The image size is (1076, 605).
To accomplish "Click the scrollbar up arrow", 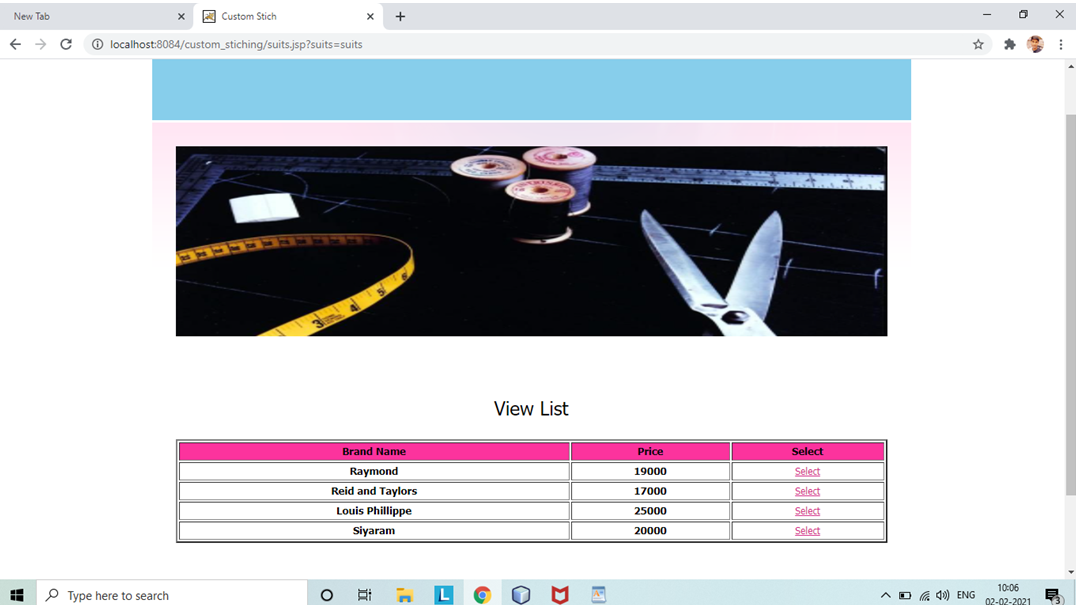I will (x=1071, y=67).
